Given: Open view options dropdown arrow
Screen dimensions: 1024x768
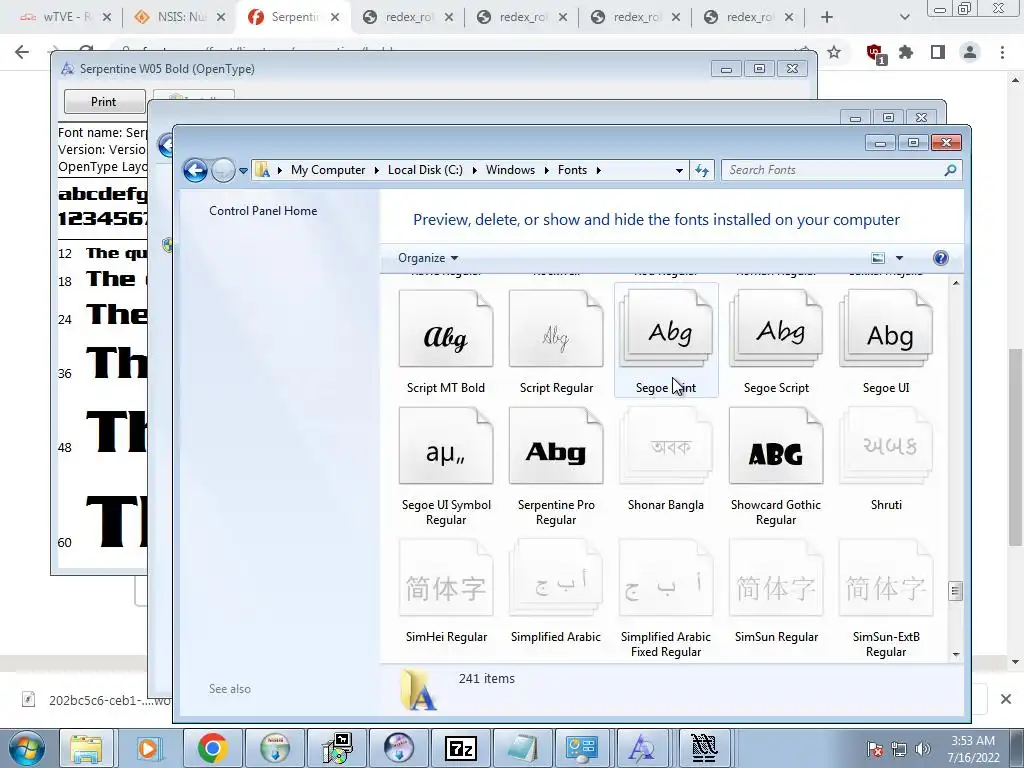Looking at the screenshot, I should point(899,258).
